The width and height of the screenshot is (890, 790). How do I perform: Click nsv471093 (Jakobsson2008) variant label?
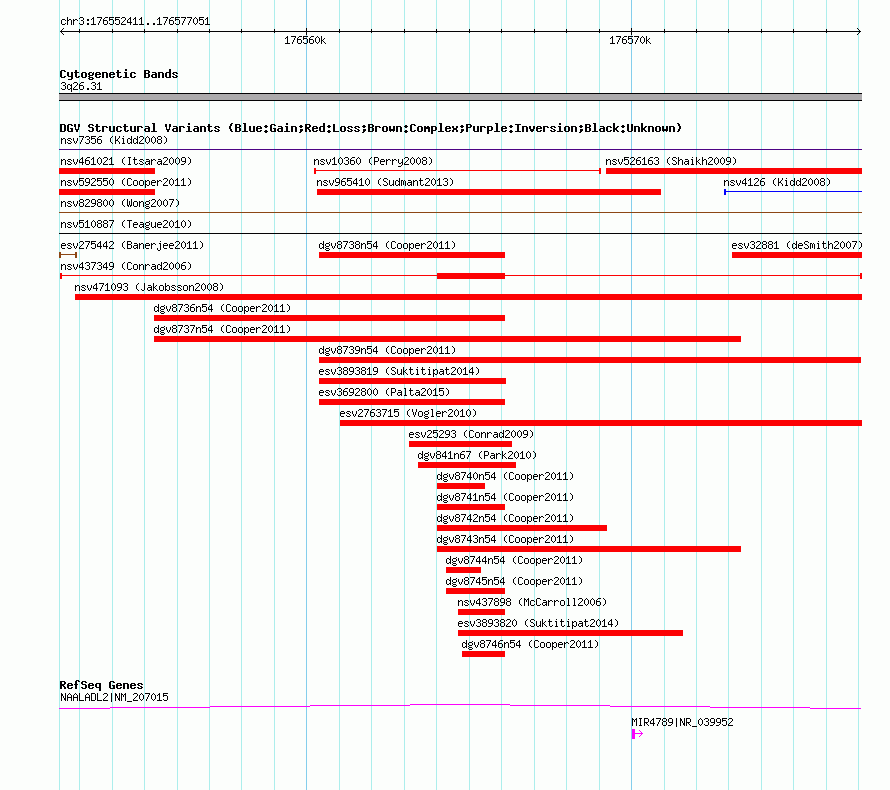coord(149,287)
